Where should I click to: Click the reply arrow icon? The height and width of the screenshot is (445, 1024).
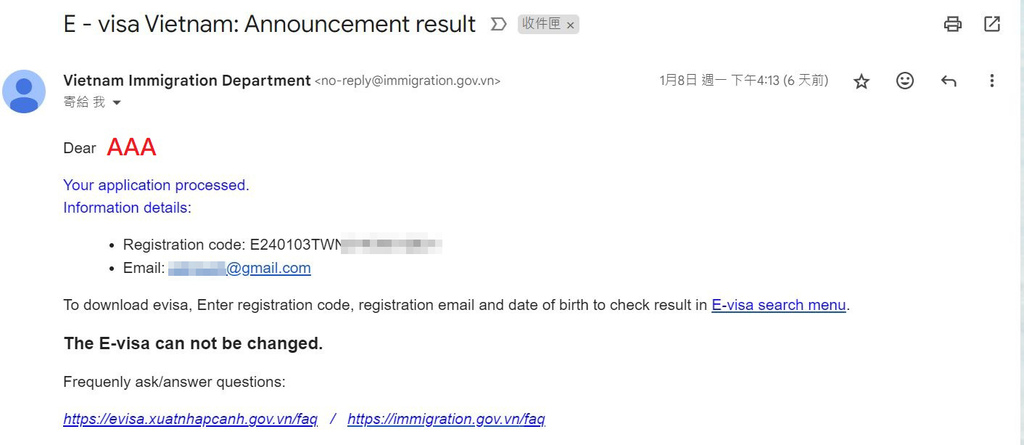[x=949, y=81]
